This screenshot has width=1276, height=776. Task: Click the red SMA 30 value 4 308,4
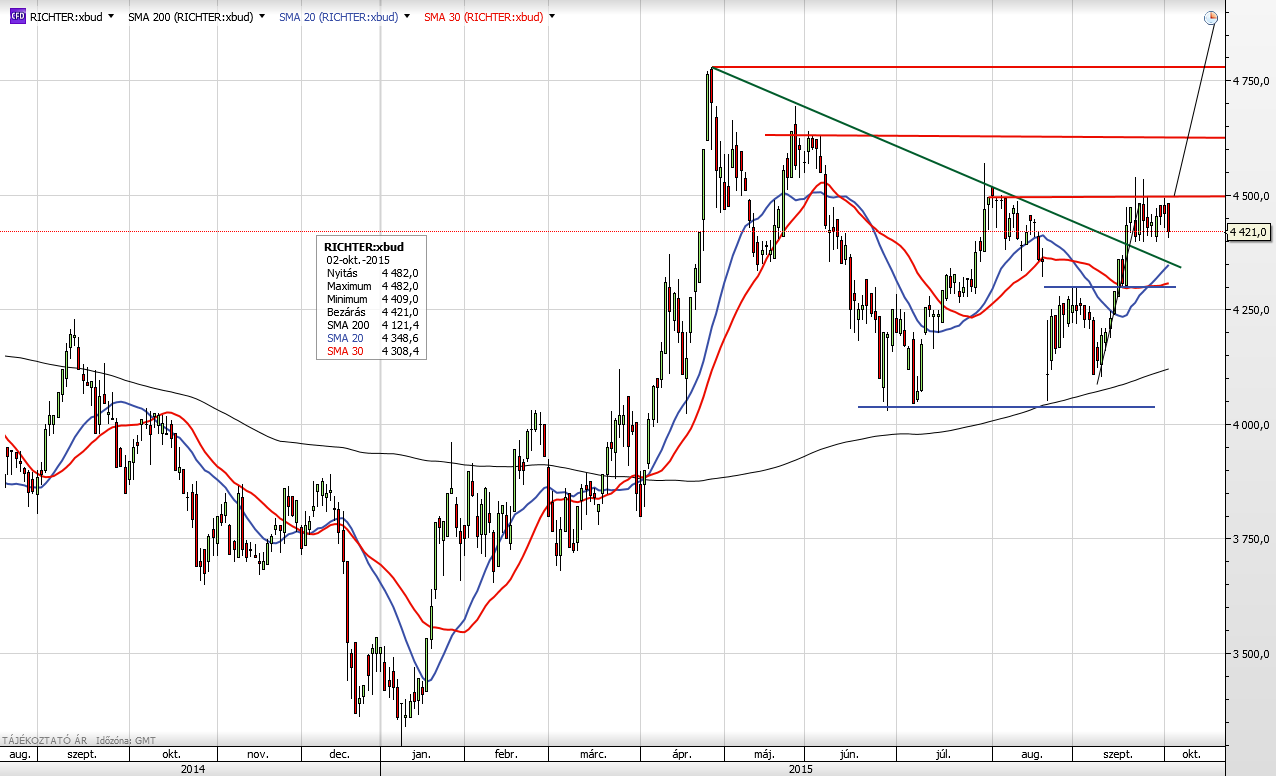pyautogui.click(x=398, y=352)
